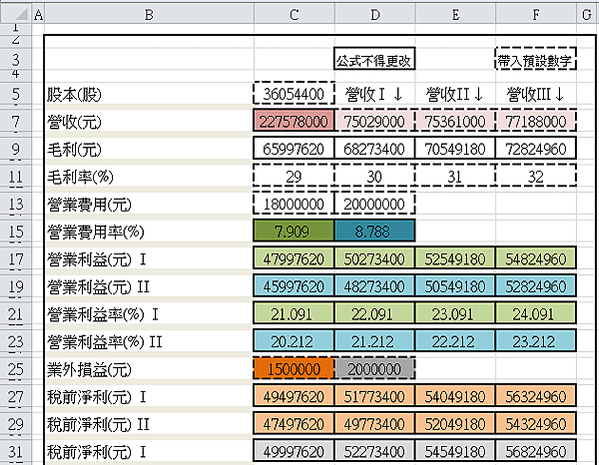Select row 25 header
This screenshot has height=465, width=599.
[16, 369]
